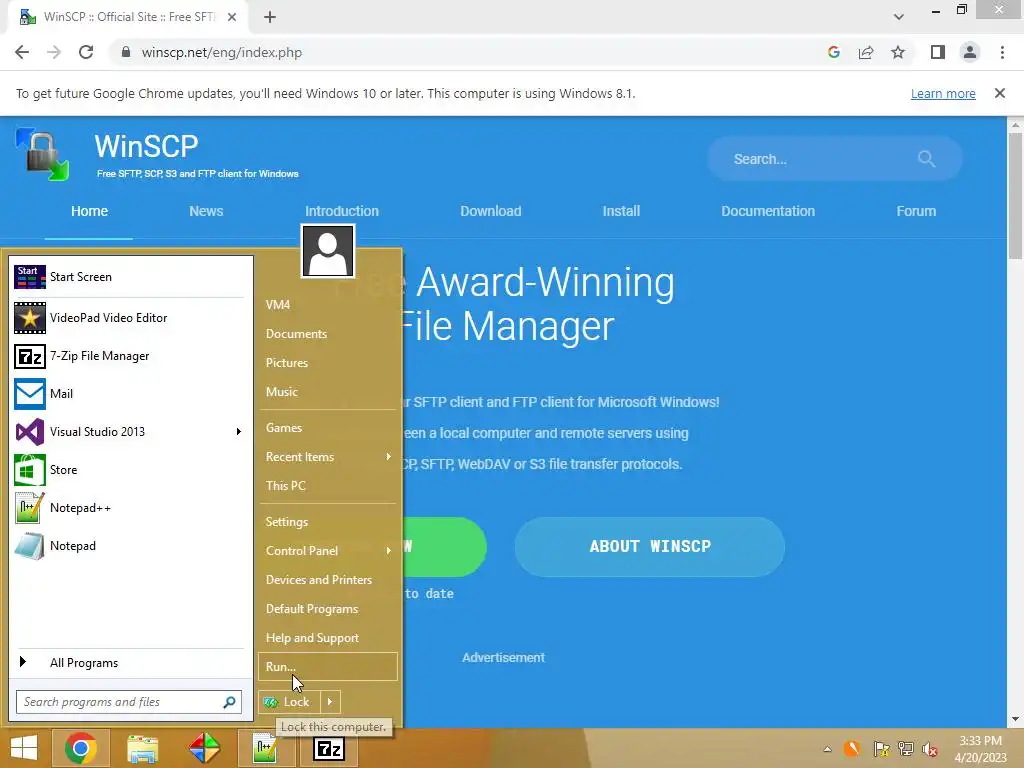Open the shutdown options arrow next to Lock
This screenshot has height=768, width=1024.
[x=330, y=702]
